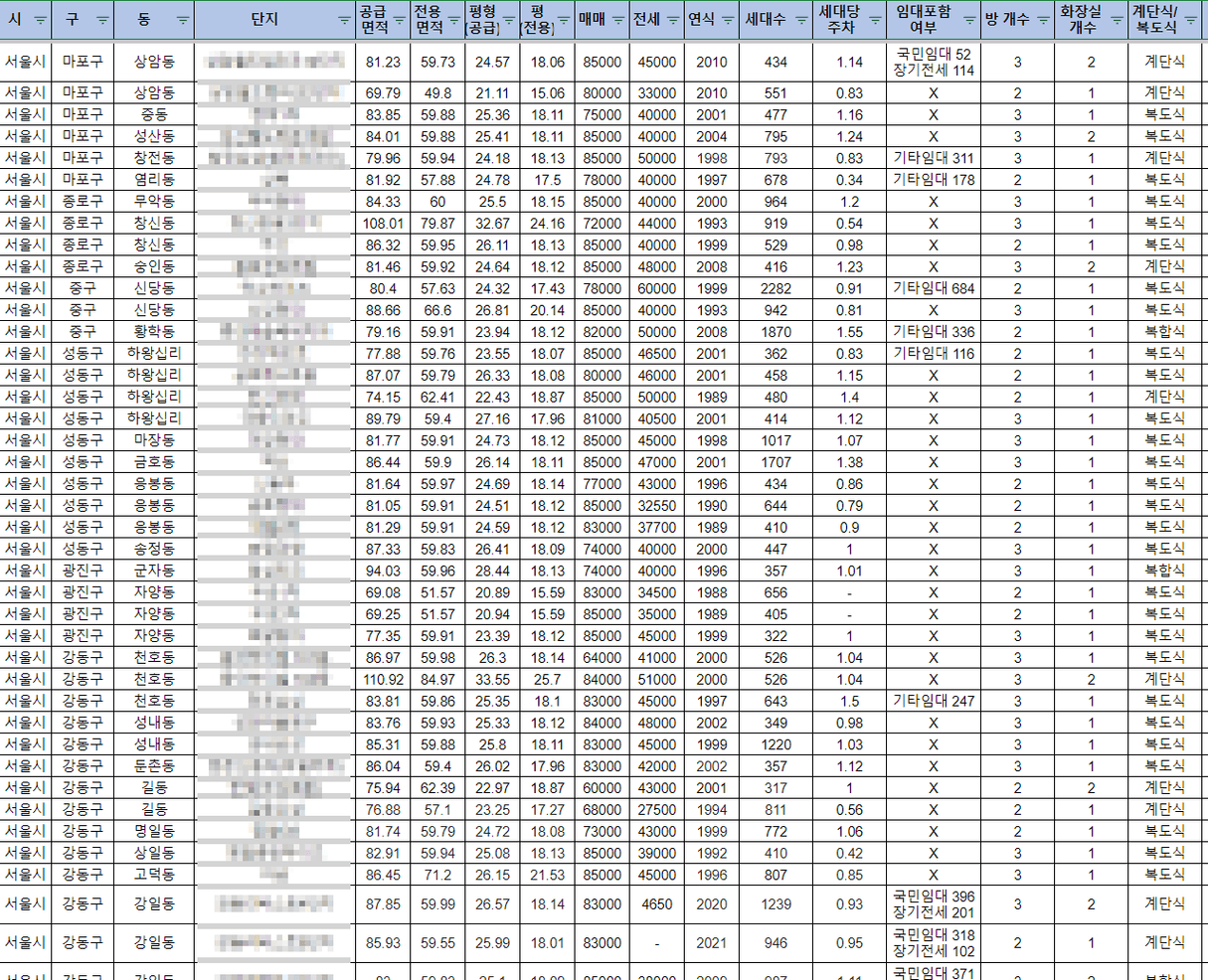Open the filter dropdown for 화장실 개수 column
The width and height of the screenshot is (1208, 980).
pyautogui.click(x=1118, y=20)
